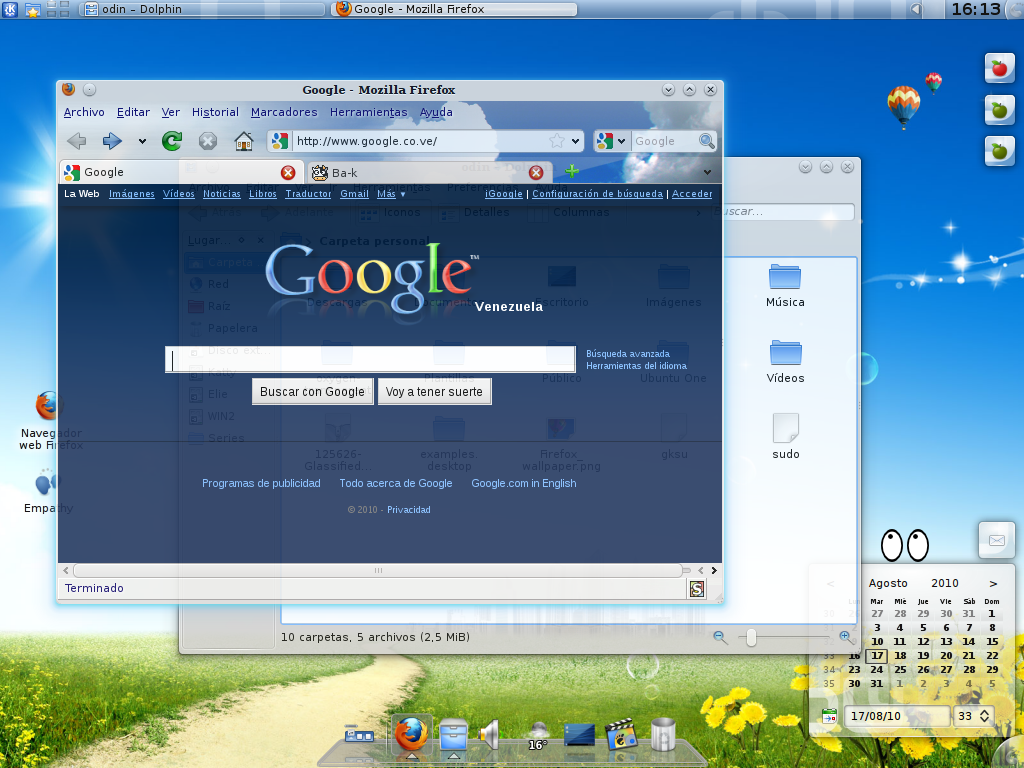Open the weather 16° widget in dock
Viewport: 1024px width, 768px height.
[x=538, y=735]
